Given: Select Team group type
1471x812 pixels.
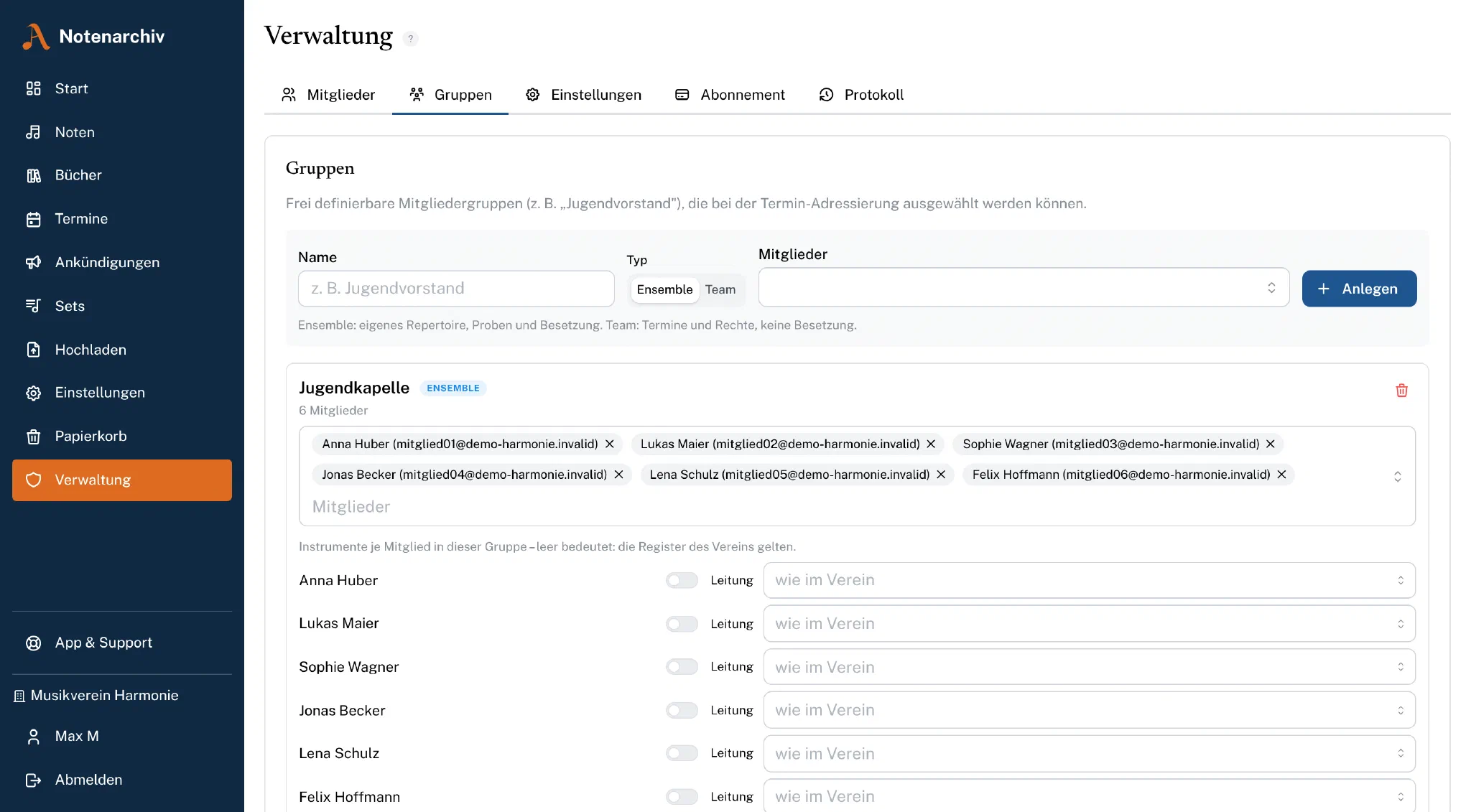Looking at the screenshot, I should [720, 289].
